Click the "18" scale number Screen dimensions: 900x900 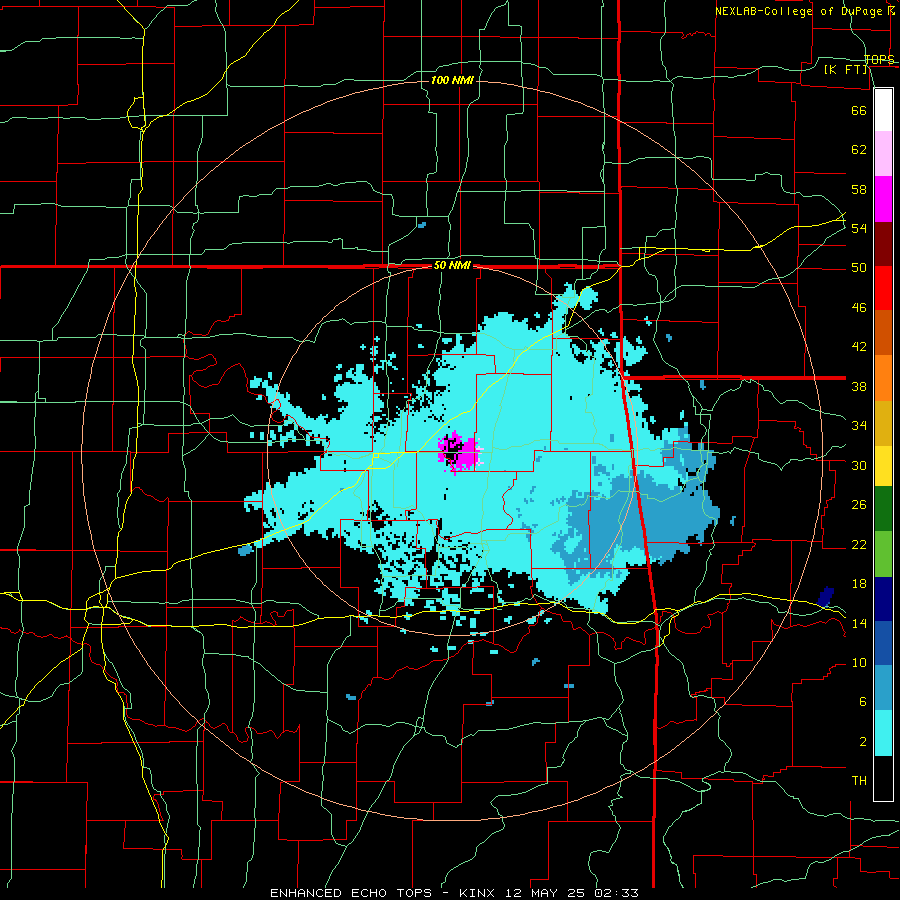tap(859, 584)
